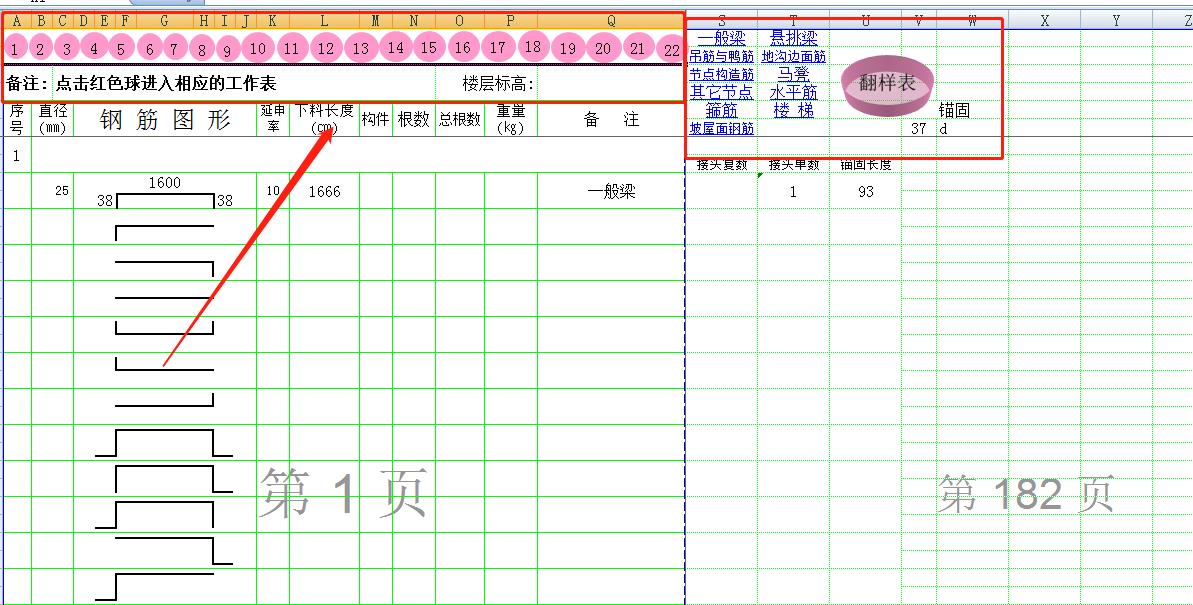
Task: Select the cell containing 1666
Action: [323, 192]
